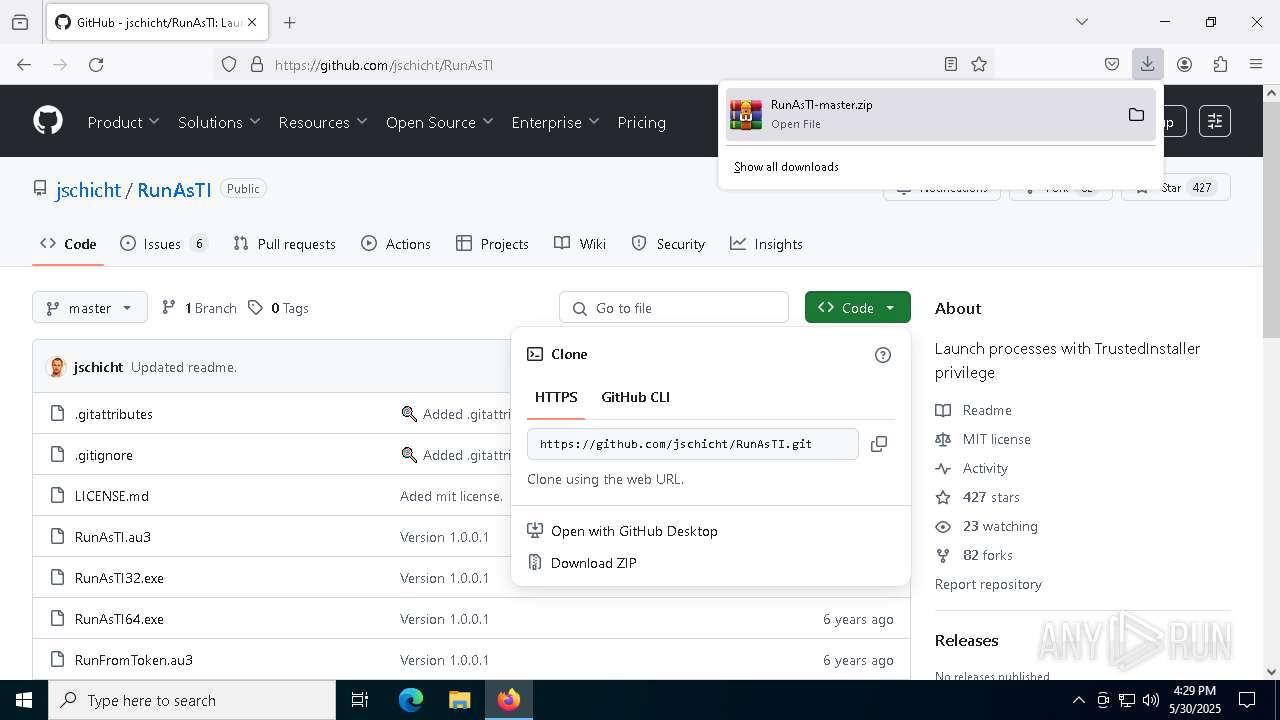The width and height of the screenshot is (1280, 720).
Task: Open Firefox application hamburger menu
Action: [x=1256, y=64]
